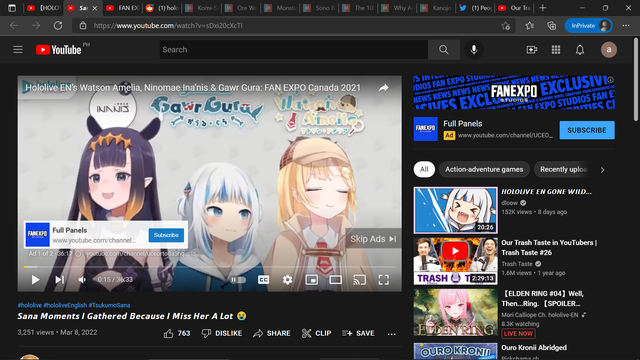This screenshot has width=640, height=360.
Task: Click the FANEXPO sidebar ad banner
Action: click(x=514, y=92)
